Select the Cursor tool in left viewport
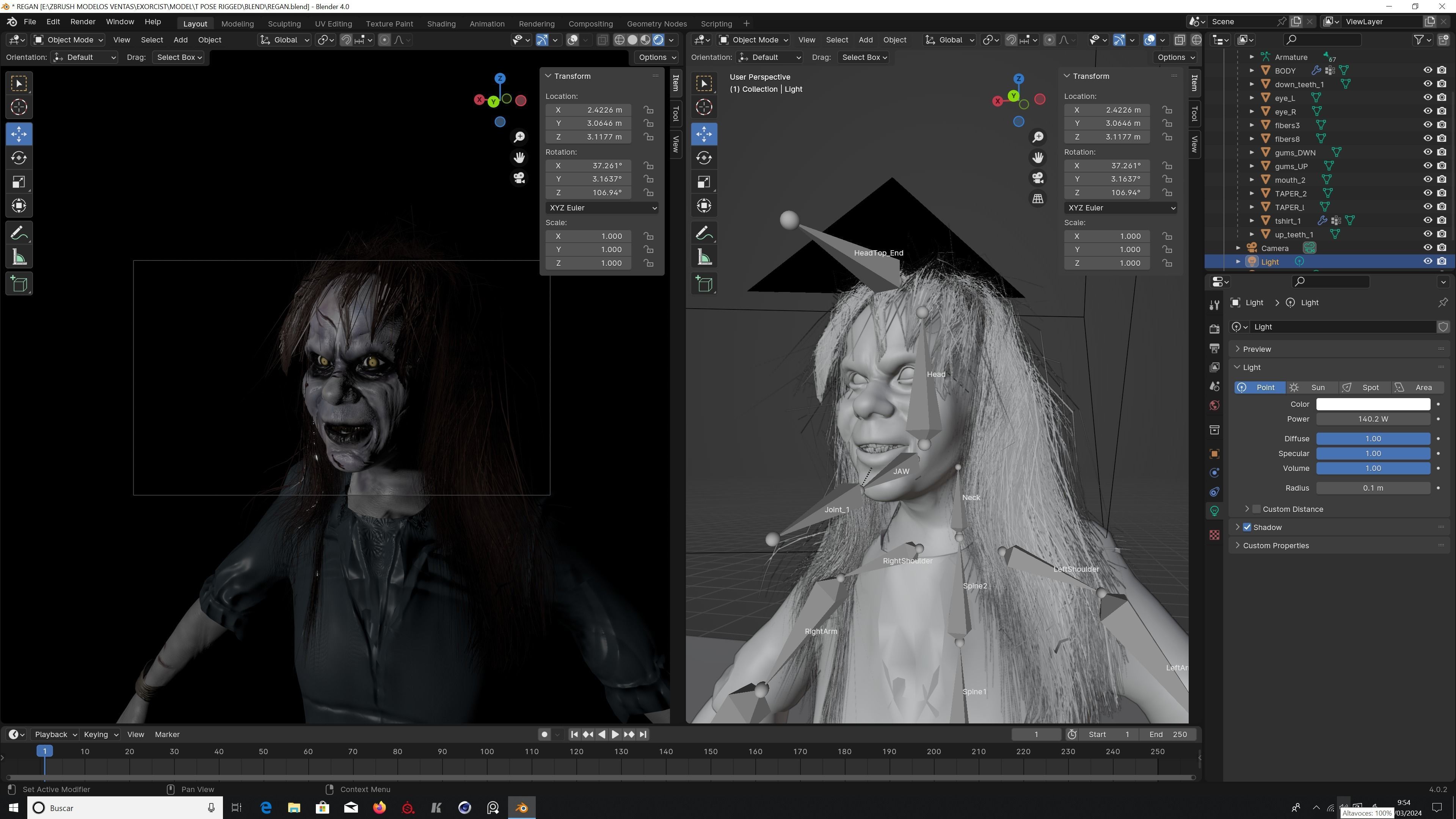 click(19, 107)
